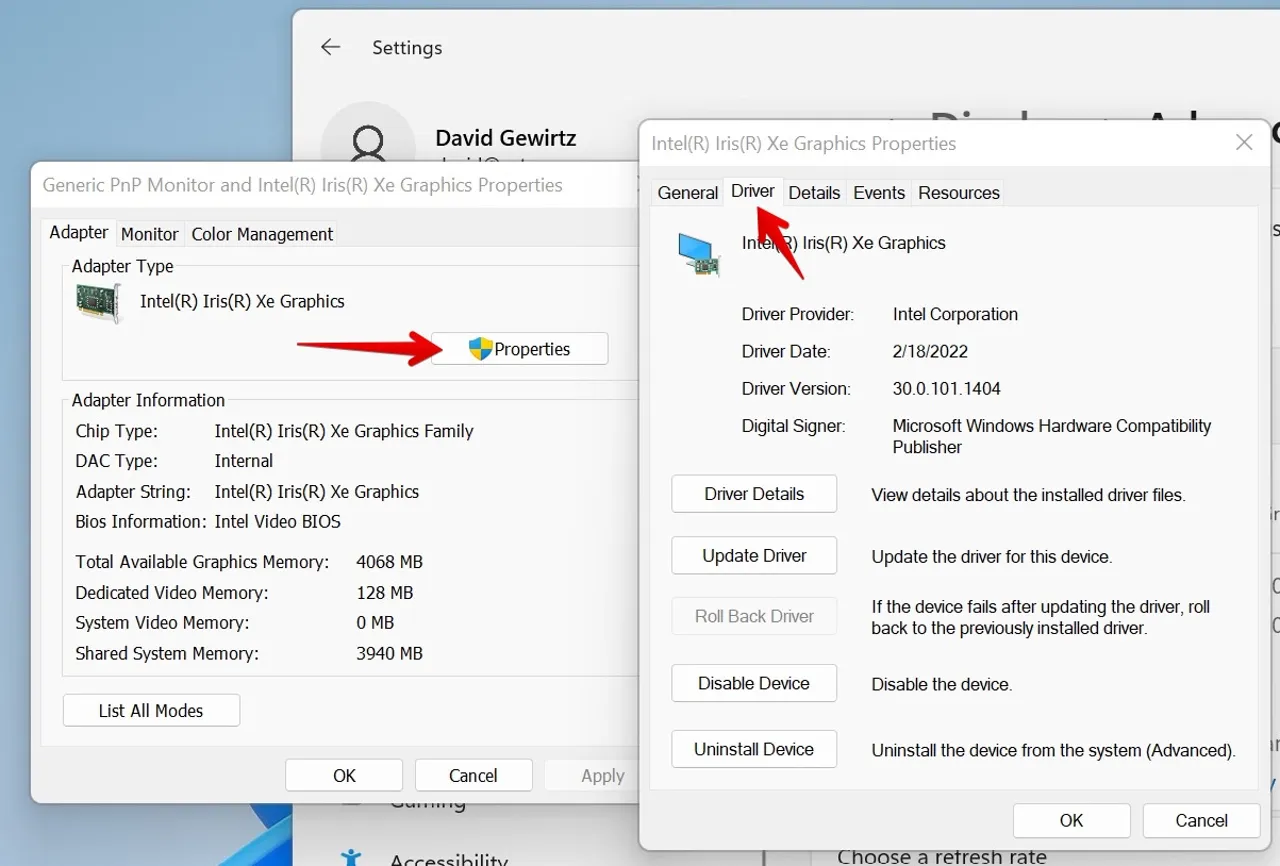Click the Settings back arrow
1280x866 pixels.
(x=330, y=47)
